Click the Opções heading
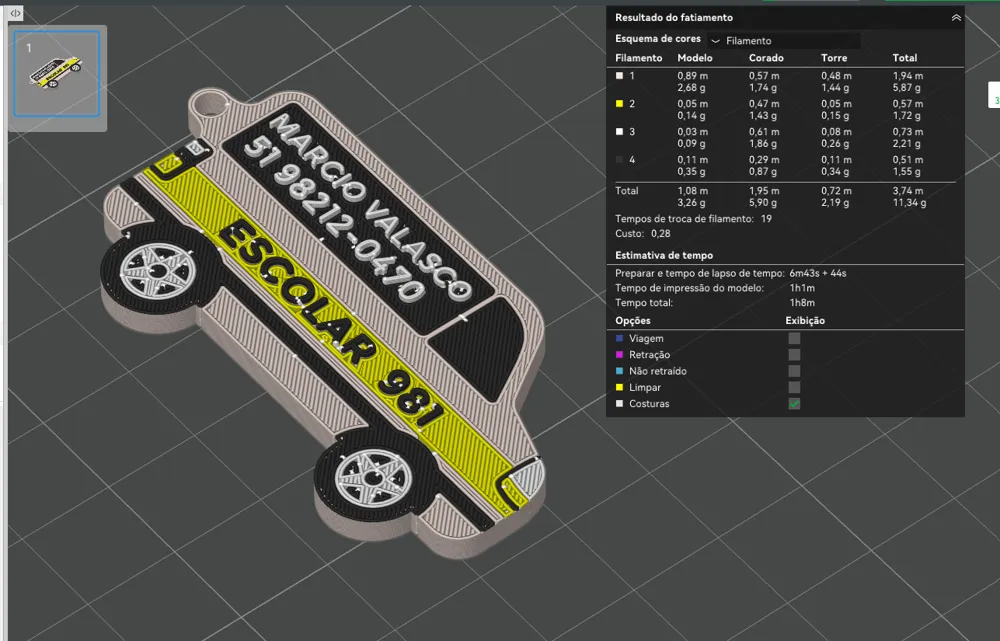Image resolution: width=1000 pixels, height=641 pixels. pos(633,321)
